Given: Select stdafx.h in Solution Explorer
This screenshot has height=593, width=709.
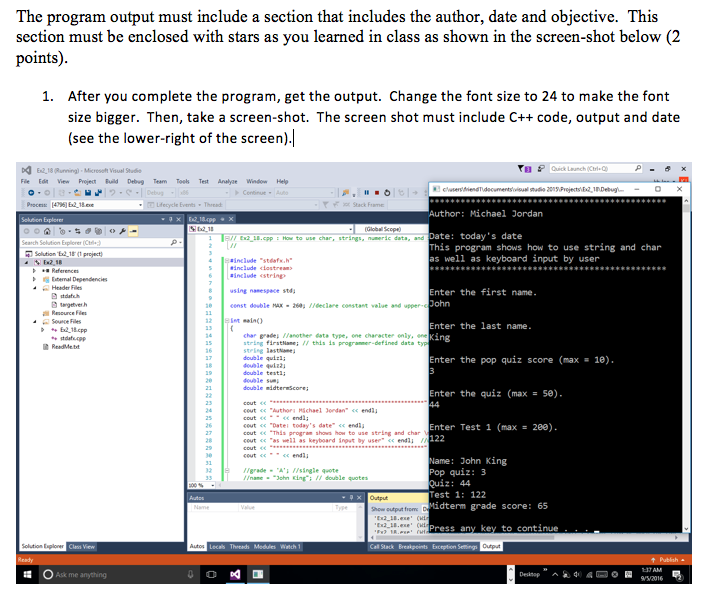Looking at the screenshot, I should [x=66, y=296].
